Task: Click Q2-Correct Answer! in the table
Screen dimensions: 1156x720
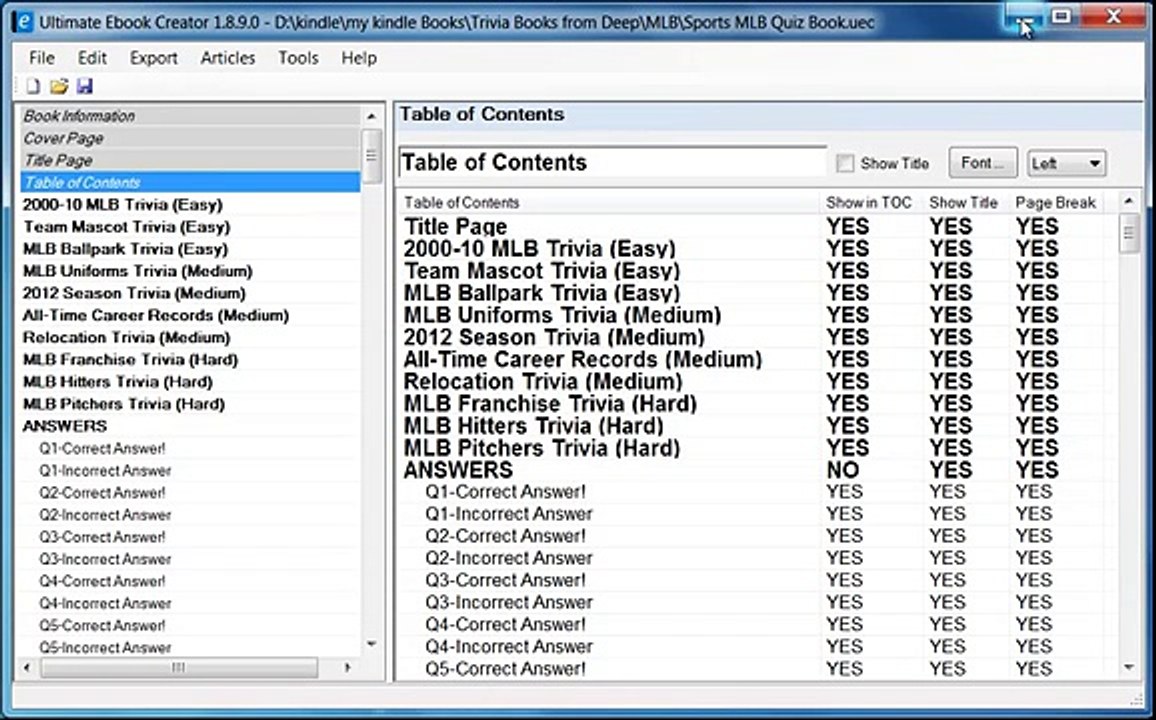Action: (506, 536)
